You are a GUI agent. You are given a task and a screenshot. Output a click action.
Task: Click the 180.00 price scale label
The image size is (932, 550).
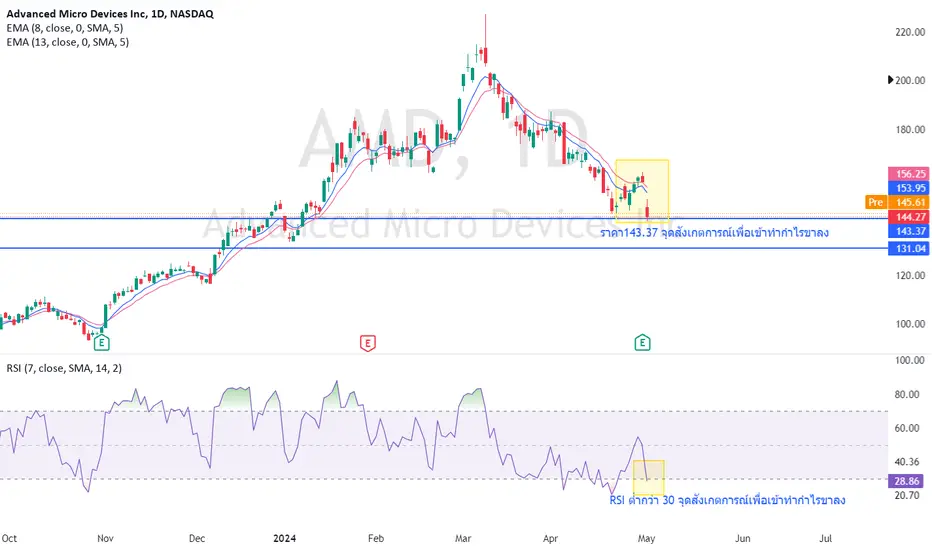click(x=910, y=130)
